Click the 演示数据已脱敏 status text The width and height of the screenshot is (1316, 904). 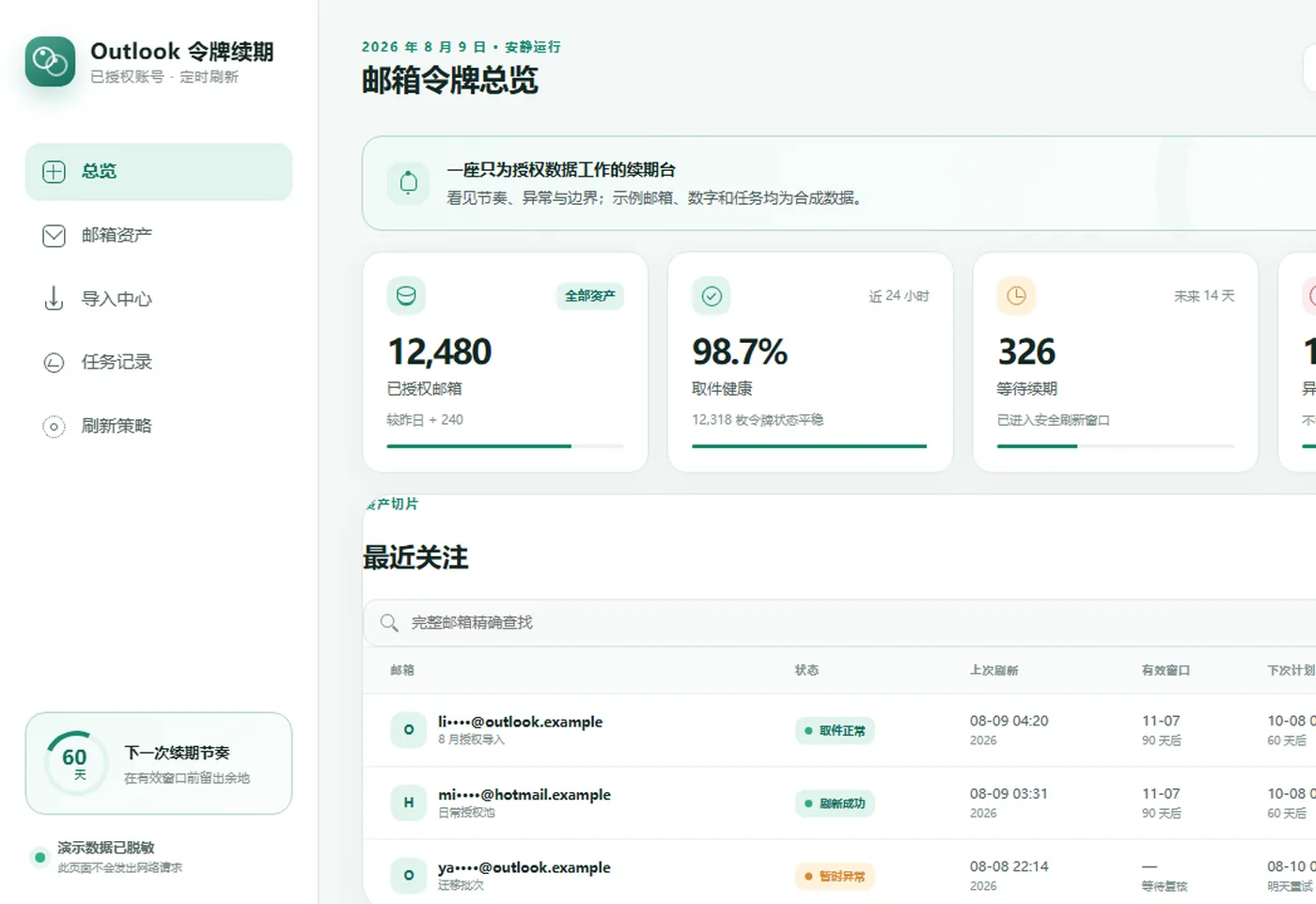click(x=105, y=848)
